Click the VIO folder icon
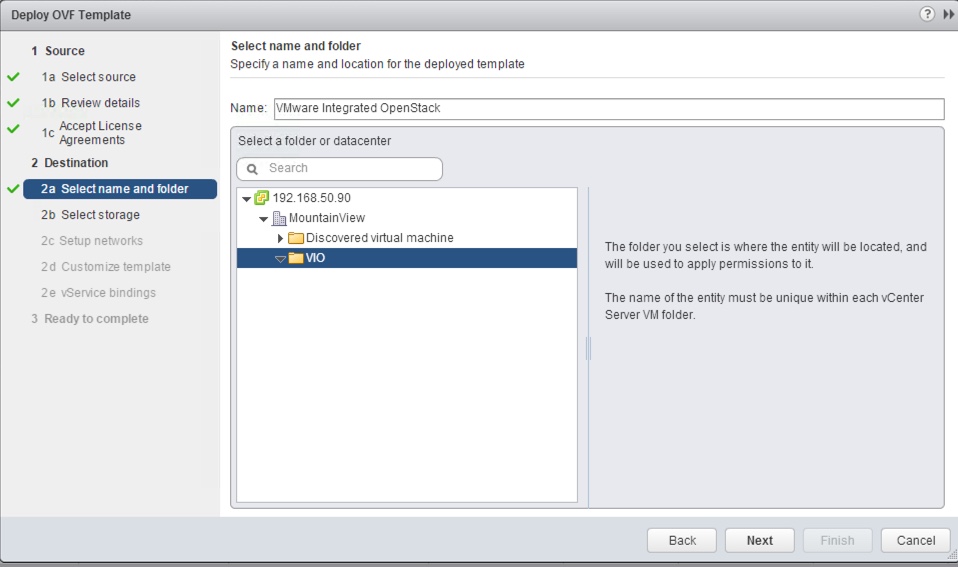The image size is (958, 568). point(296,258)
